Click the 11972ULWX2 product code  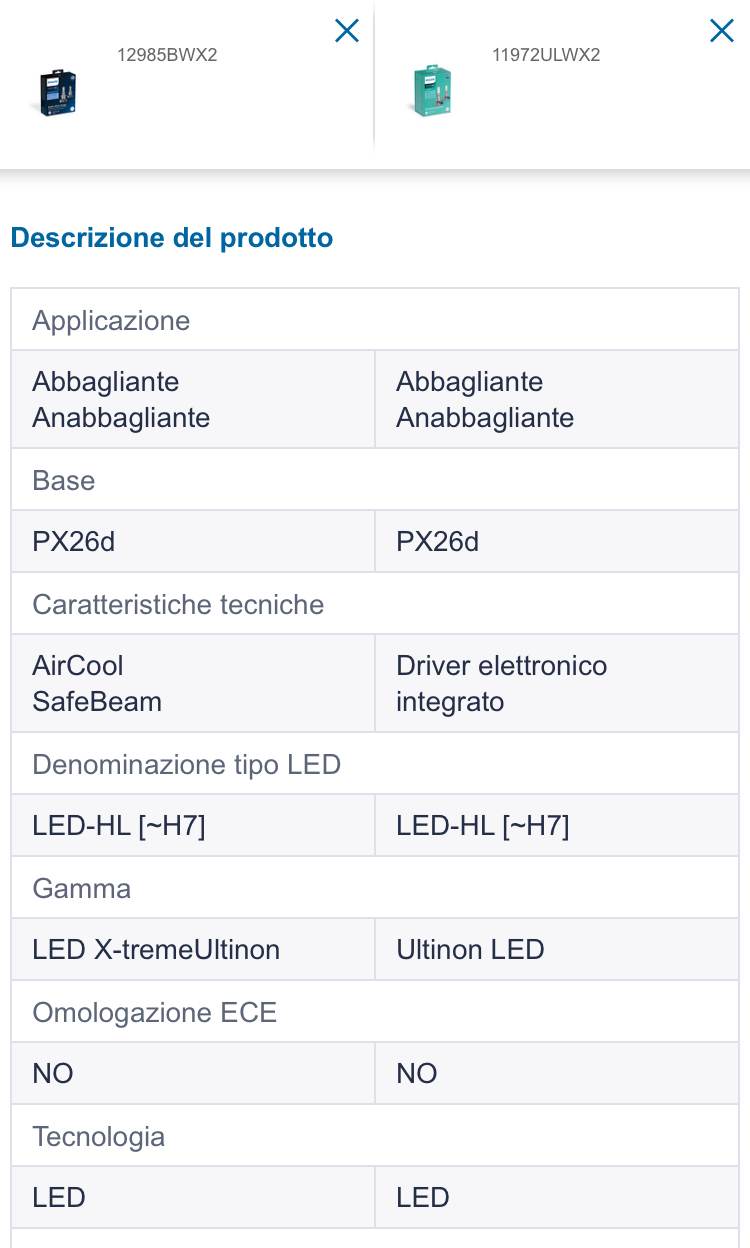click(546, 55)
